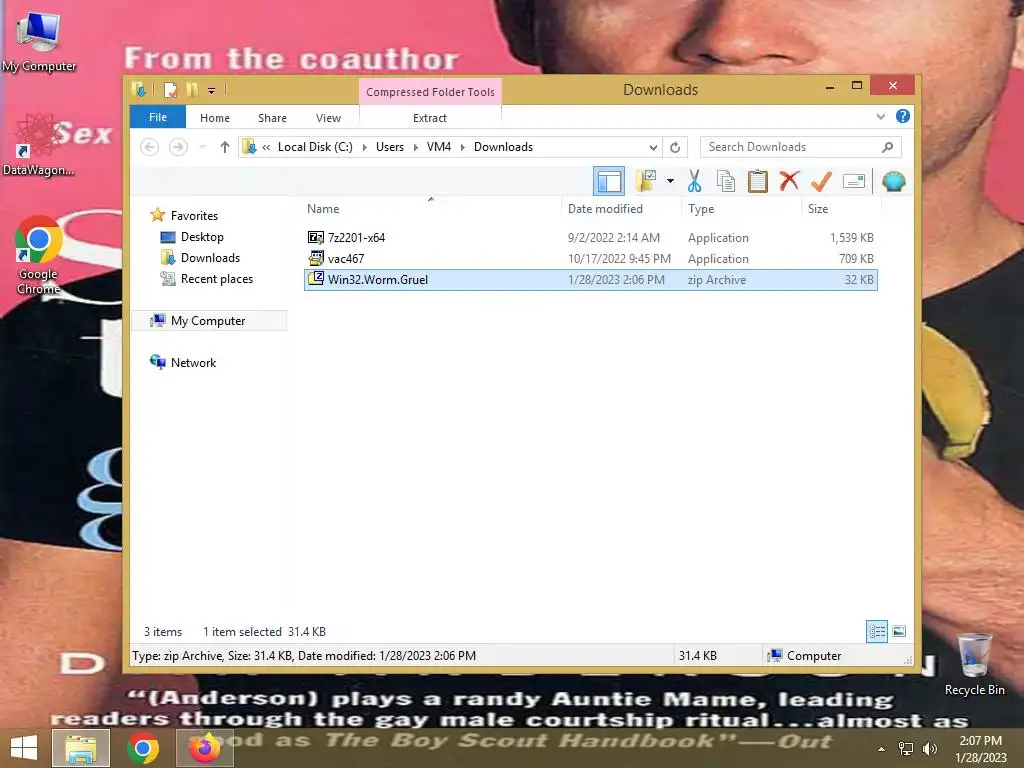Click the Properties quick access icon

(x=170, y=89)
